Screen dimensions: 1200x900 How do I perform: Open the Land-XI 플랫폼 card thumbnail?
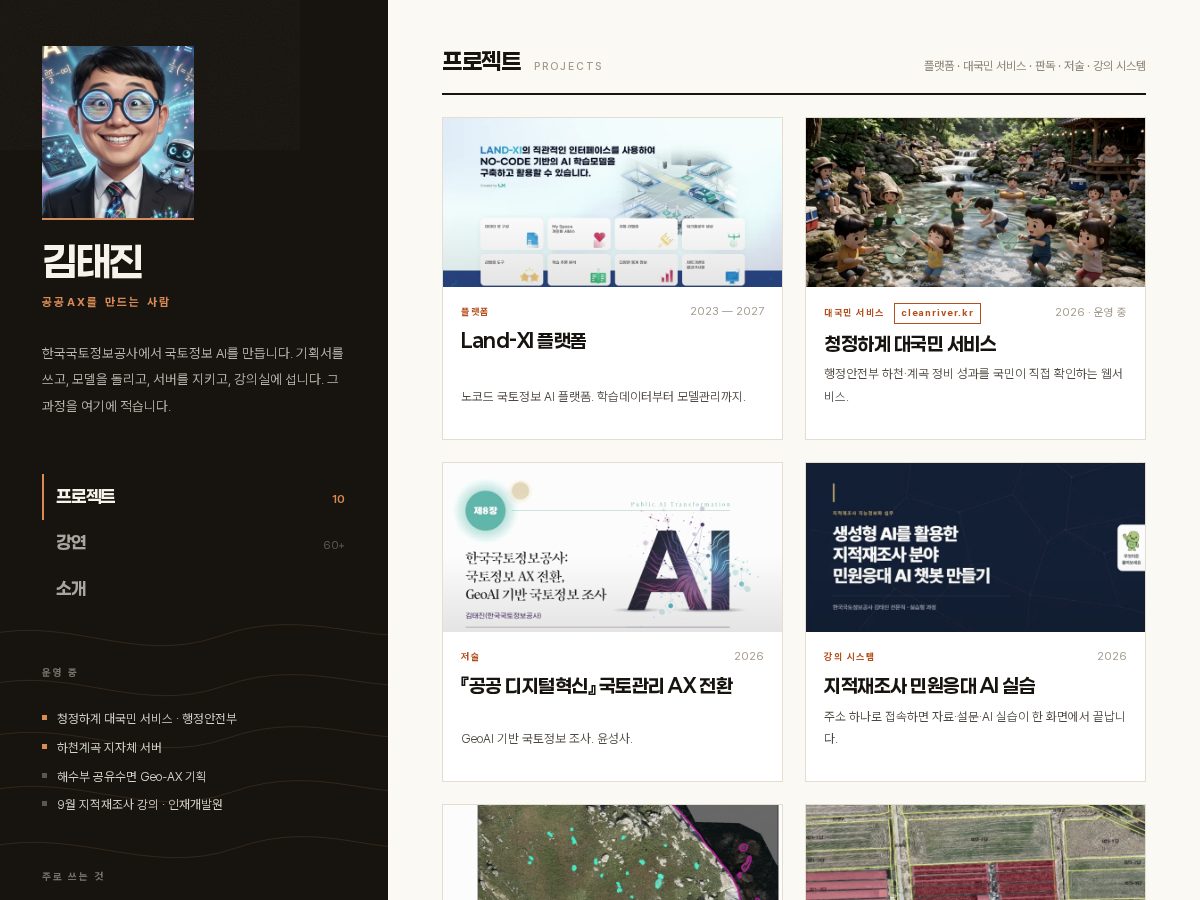(x=612, y=202)
